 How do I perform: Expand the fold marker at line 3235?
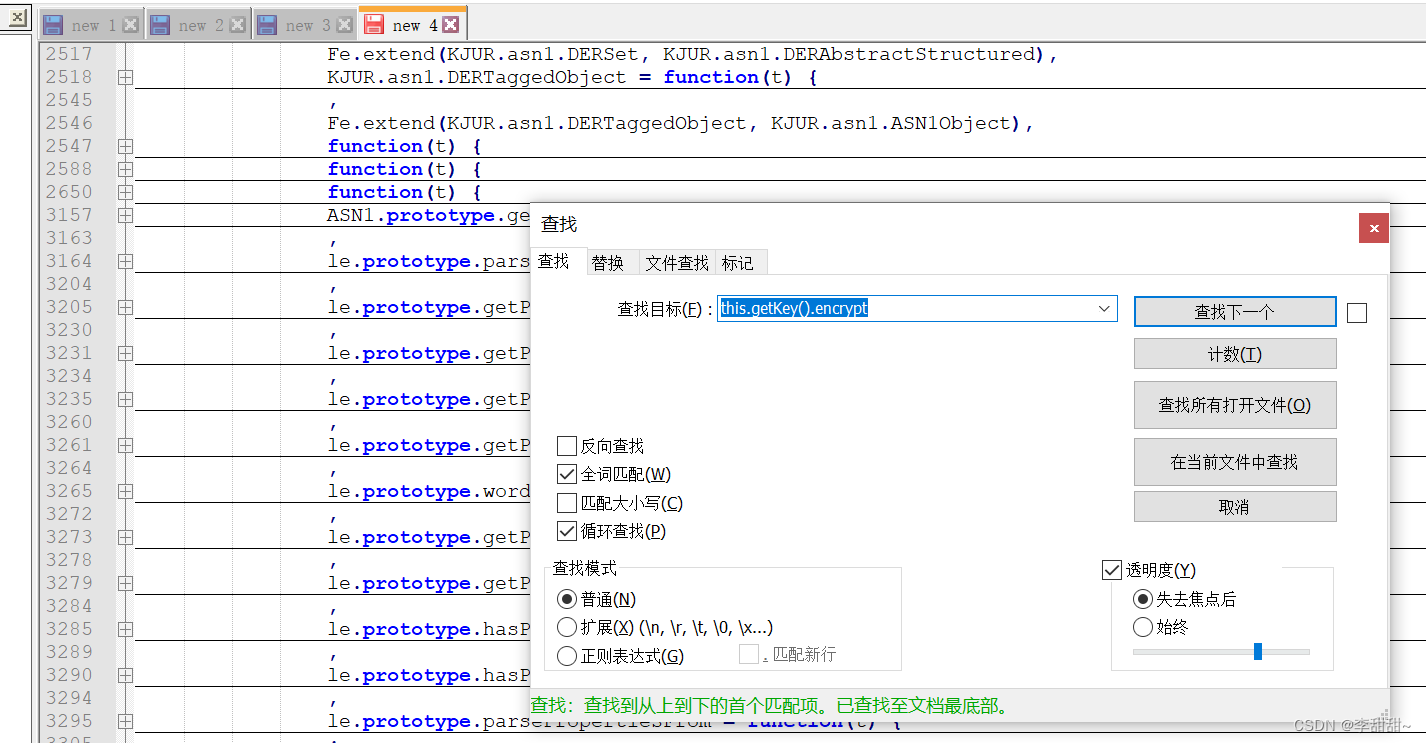[x=125, y=399]
